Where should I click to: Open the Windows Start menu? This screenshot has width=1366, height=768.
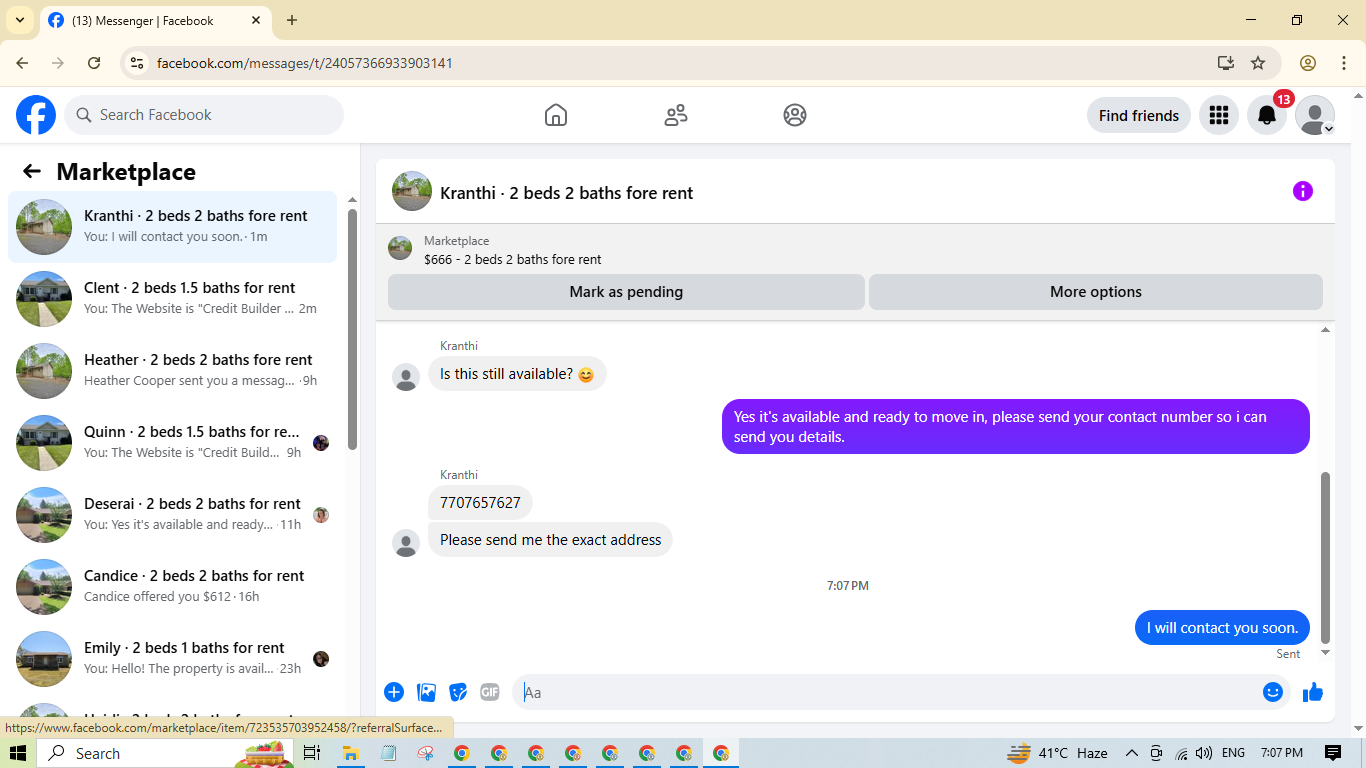[x=18, y=753]
